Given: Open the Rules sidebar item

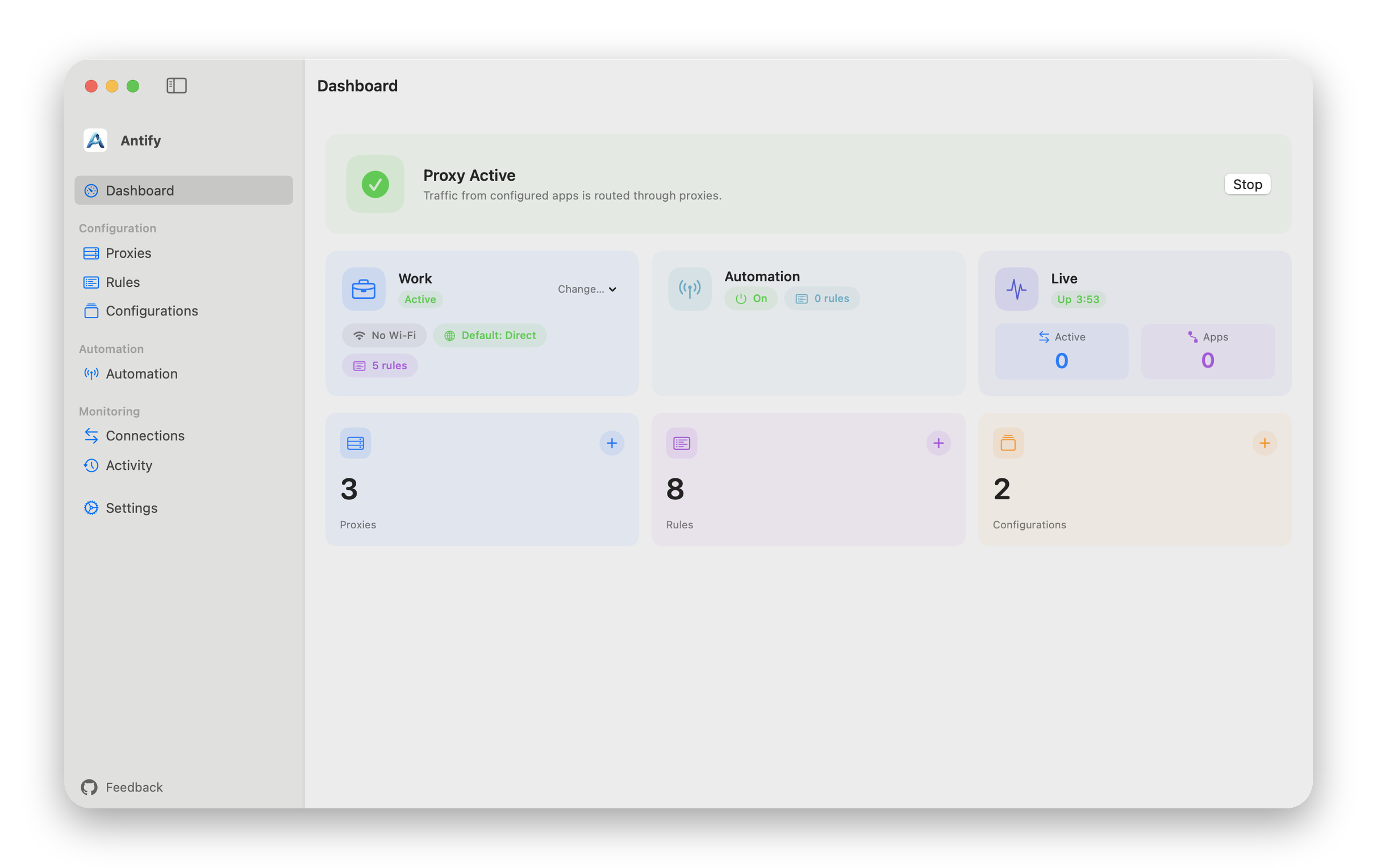Looking at the screenshot, I should pyautogui.click(x=183, y=282).
